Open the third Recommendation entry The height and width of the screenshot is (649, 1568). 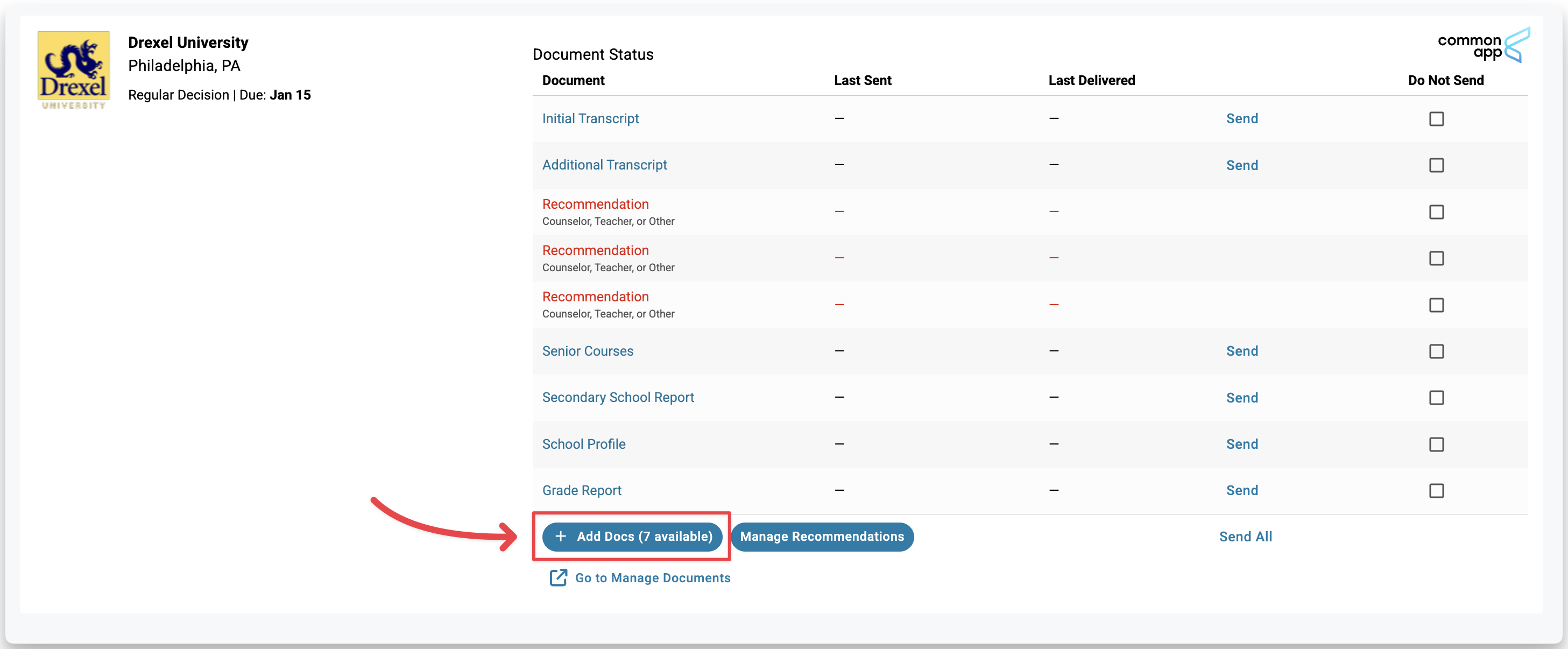[595, 297]
